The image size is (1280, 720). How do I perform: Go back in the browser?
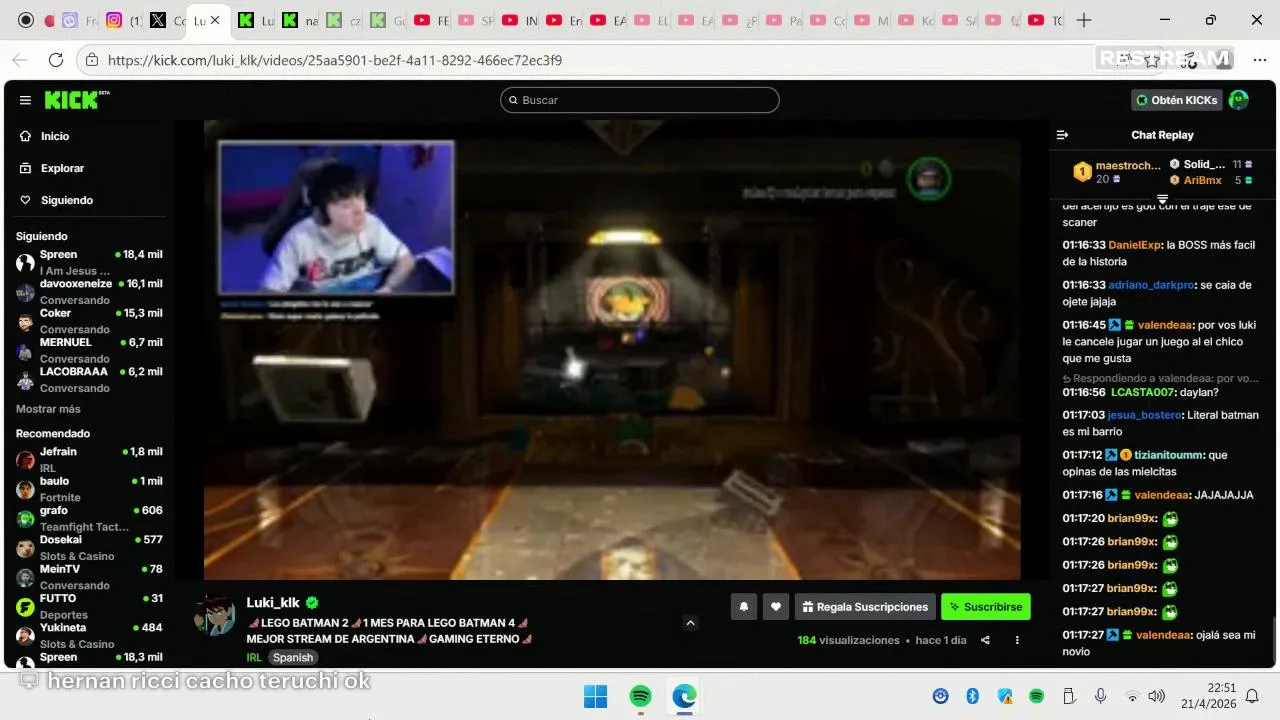click(20, 60)
